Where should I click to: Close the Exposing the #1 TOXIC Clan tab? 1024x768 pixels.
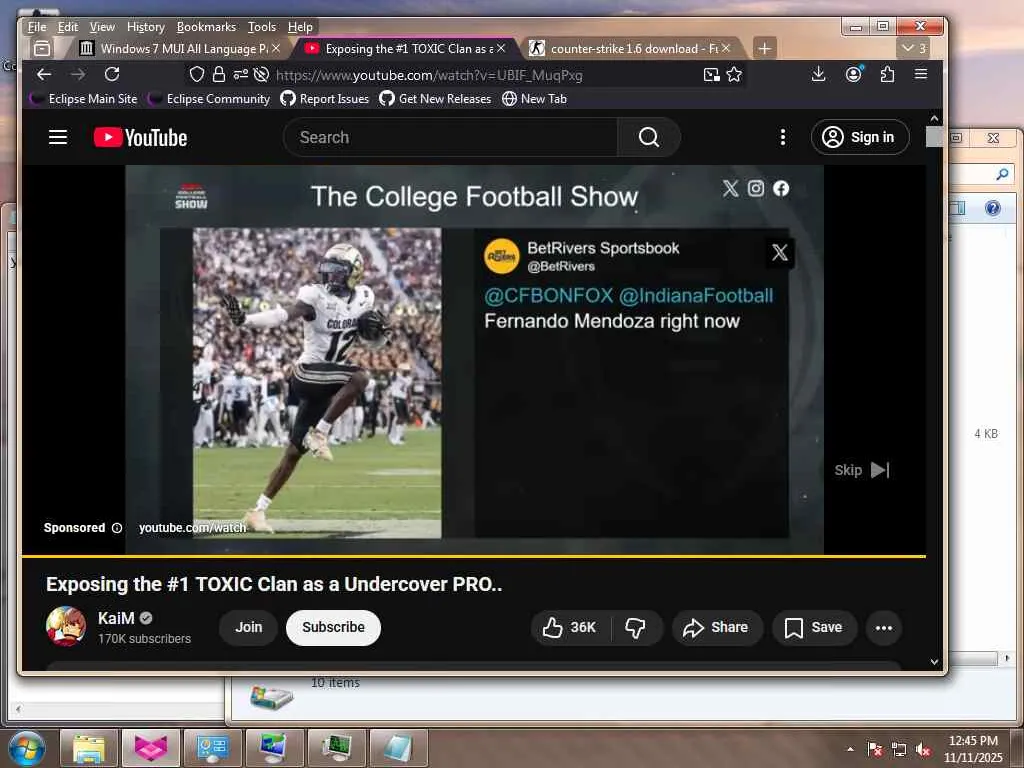tap(501, 48)
